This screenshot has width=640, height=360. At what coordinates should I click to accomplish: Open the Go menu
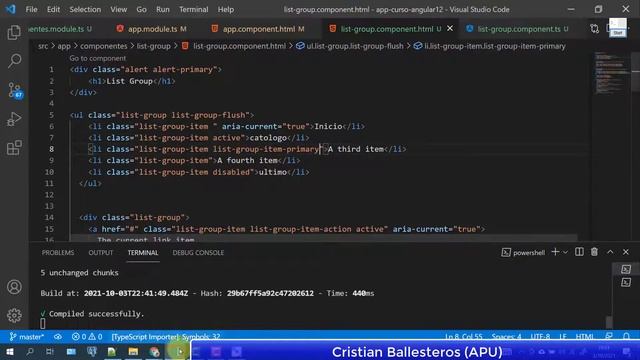[141, 9]
